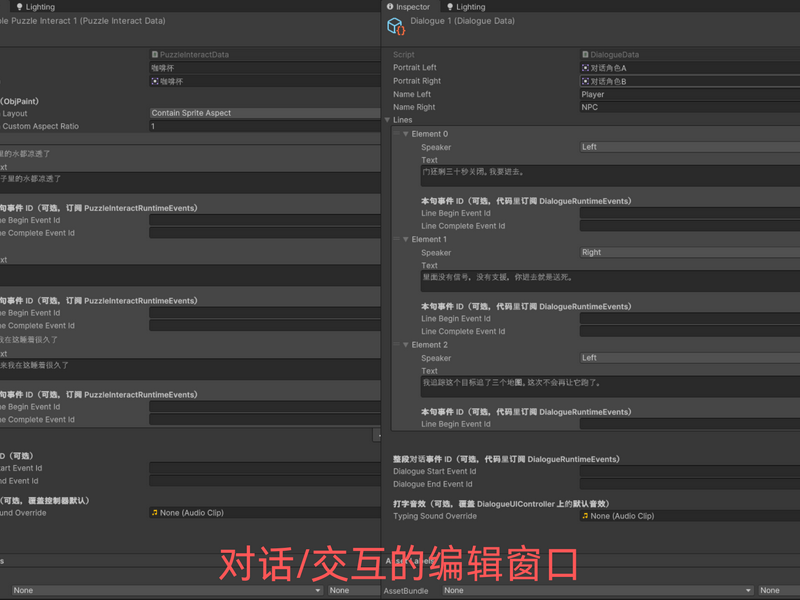
Task: Click the right panel AssetBundle label
Action: 406,591
